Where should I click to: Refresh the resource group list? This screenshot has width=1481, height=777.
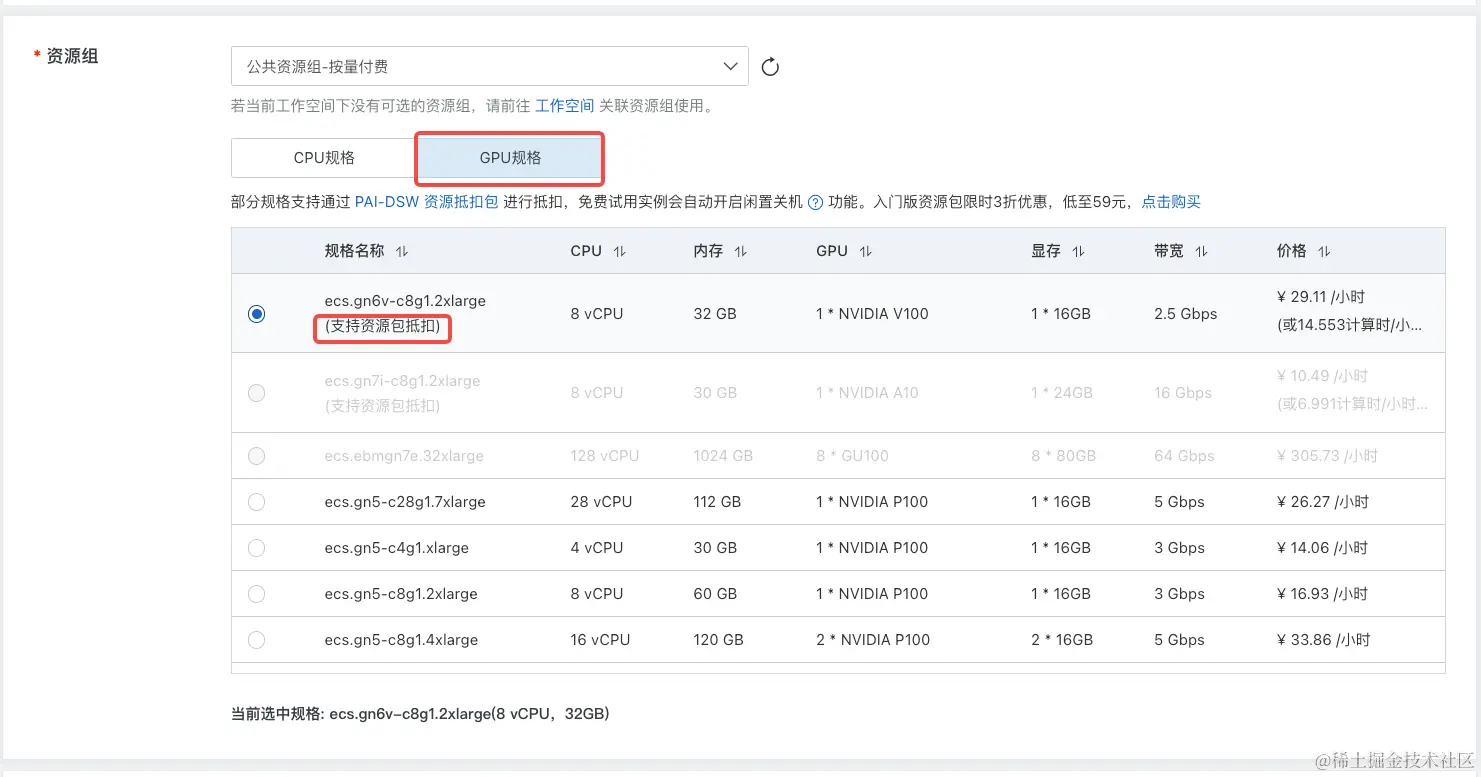click(x=770, y=67)
